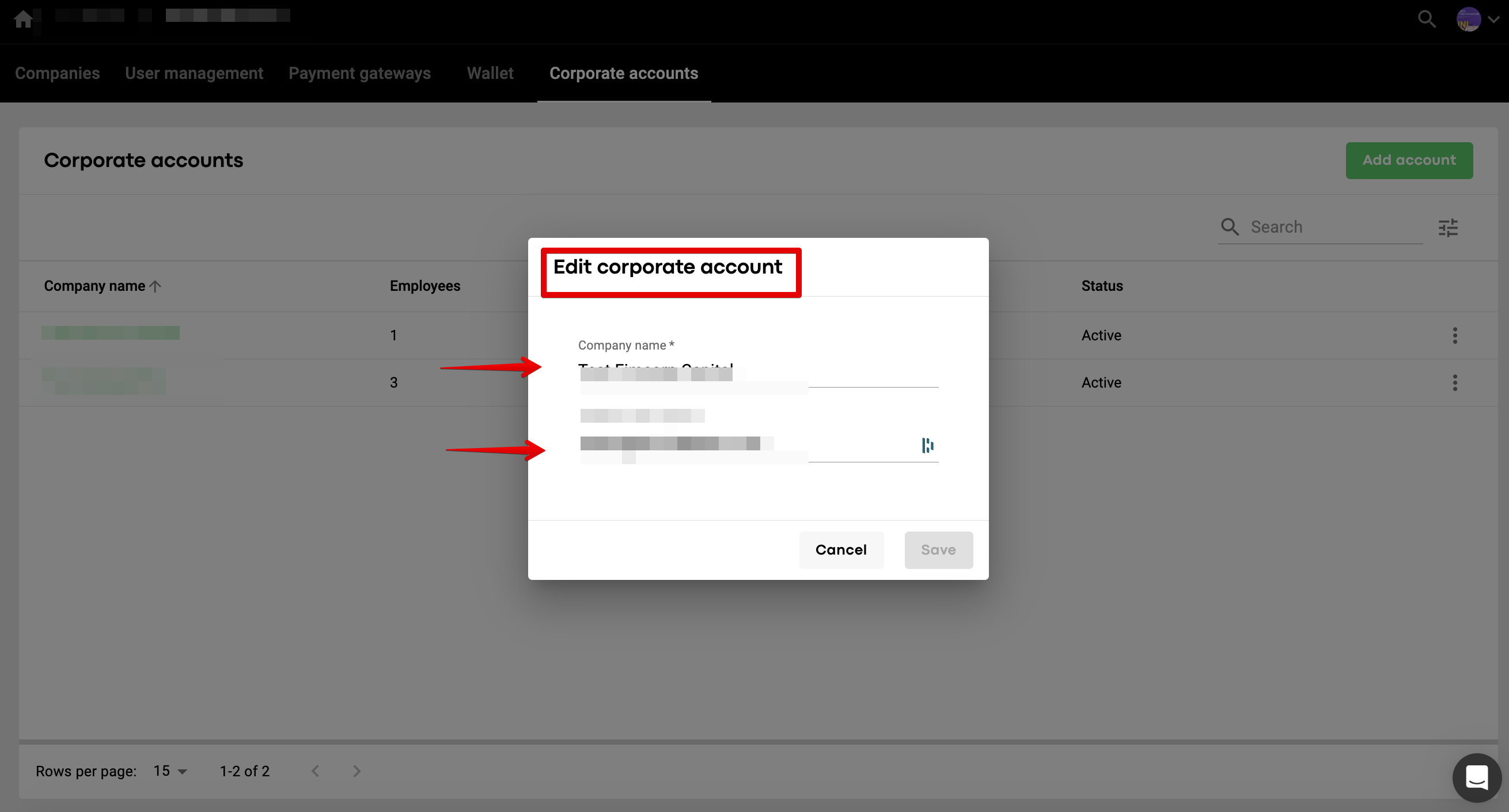
Task: Open the user avatar profile menu
Action: [x=1468, y=20]
